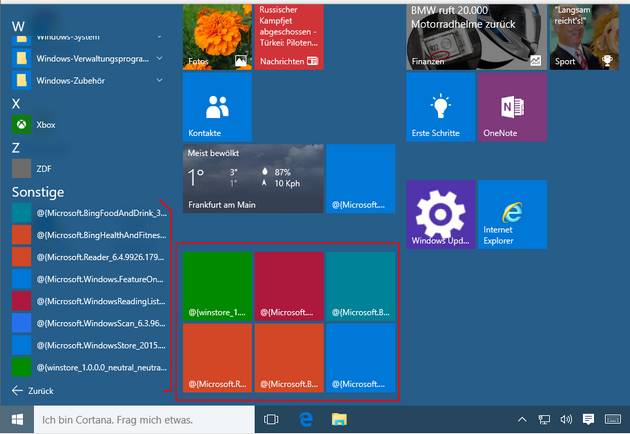
Task: Click the green @{winstore_1 tile
Action: 217,286
